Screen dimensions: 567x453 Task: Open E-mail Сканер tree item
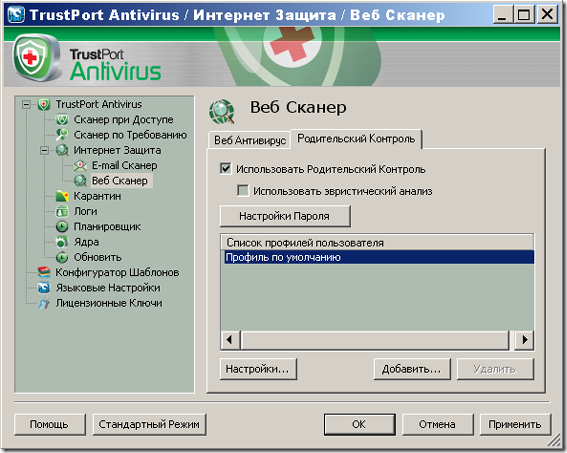pos(124,166)
